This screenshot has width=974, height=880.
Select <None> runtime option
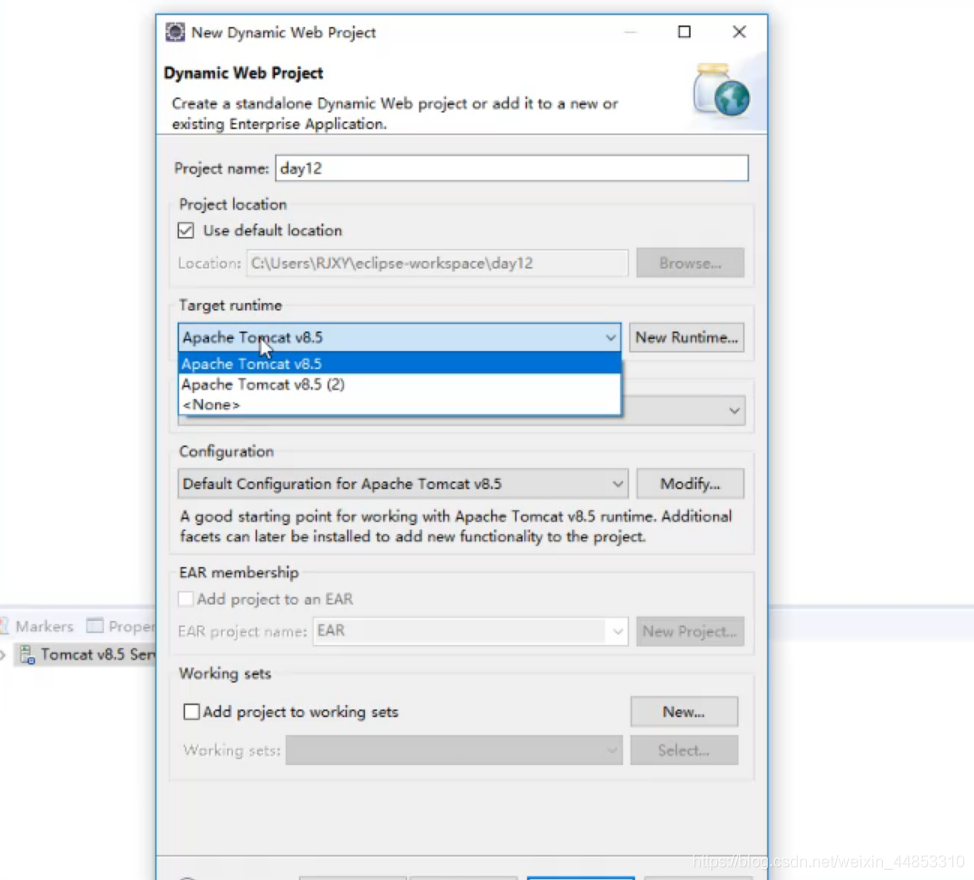[399, 405]
